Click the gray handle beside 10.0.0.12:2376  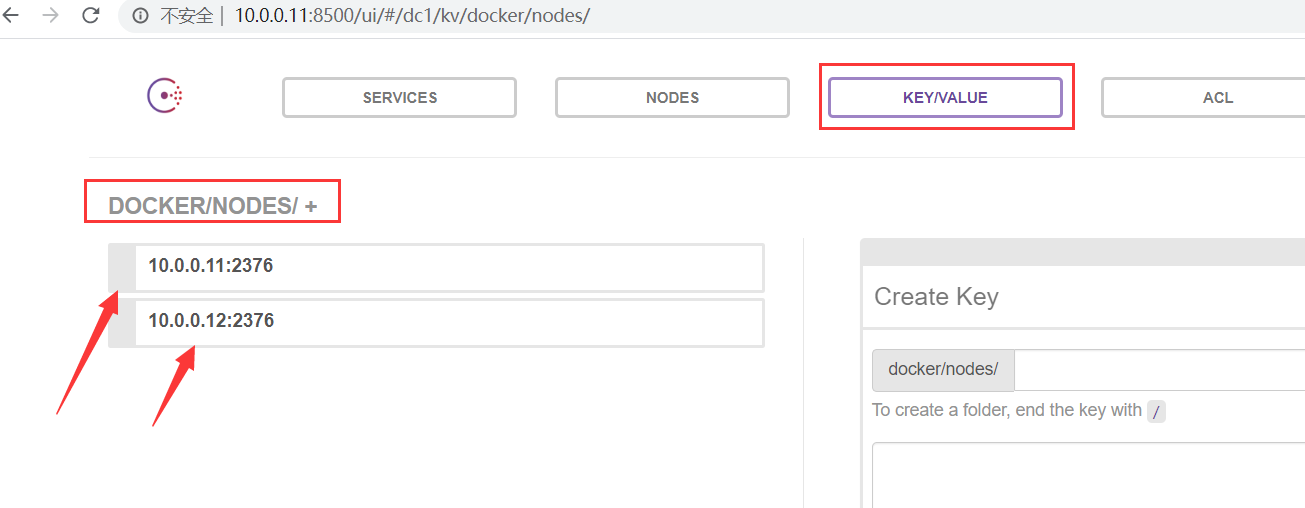[122, 322]
